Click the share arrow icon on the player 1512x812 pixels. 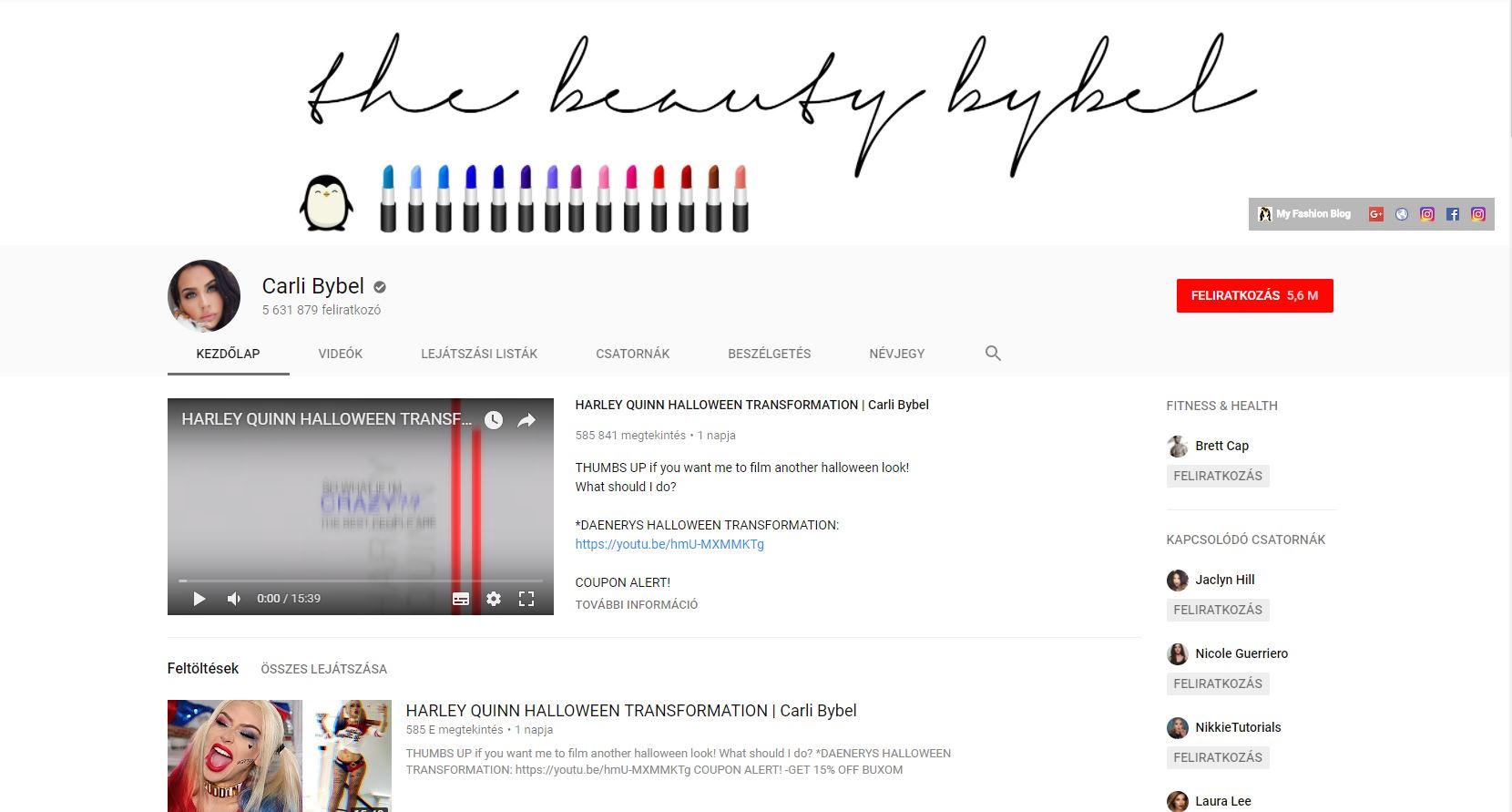[x=526, y=420]
